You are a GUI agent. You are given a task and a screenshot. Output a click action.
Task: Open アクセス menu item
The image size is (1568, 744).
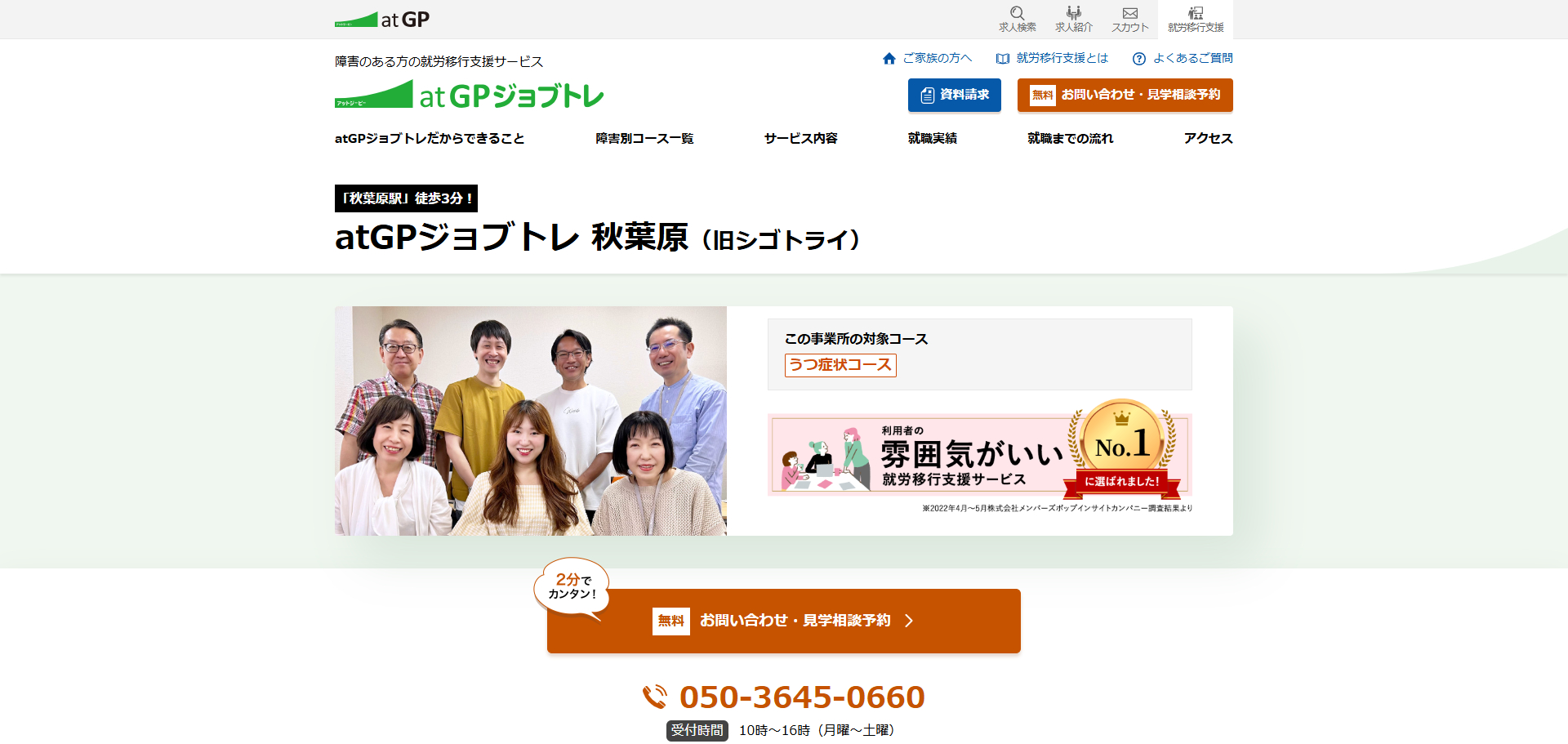(x=1208, y=138)
